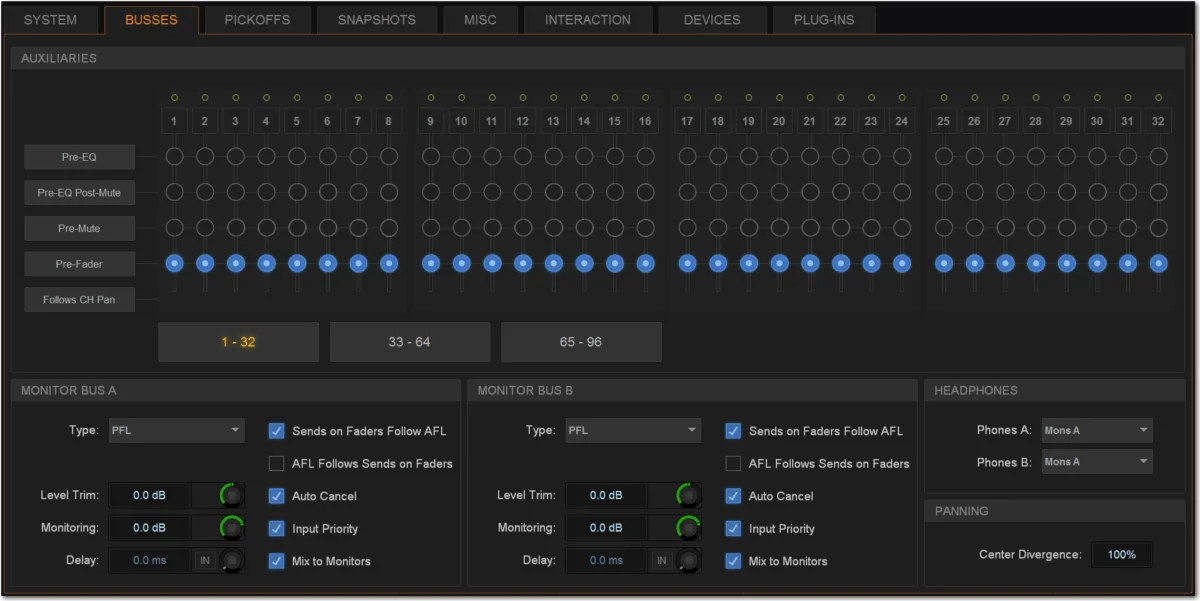Select Pre-Fader node for aux 12
This screenshot has height=601, width=1200.
tap(523, 263)
